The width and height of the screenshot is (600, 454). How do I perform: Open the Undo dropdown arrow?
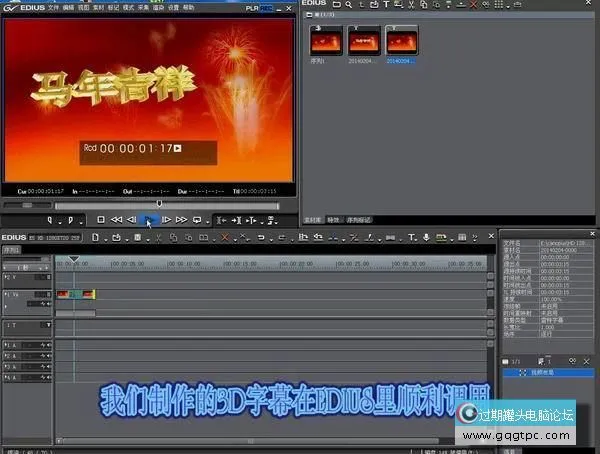pyautogui.click(x=271, y=240)
